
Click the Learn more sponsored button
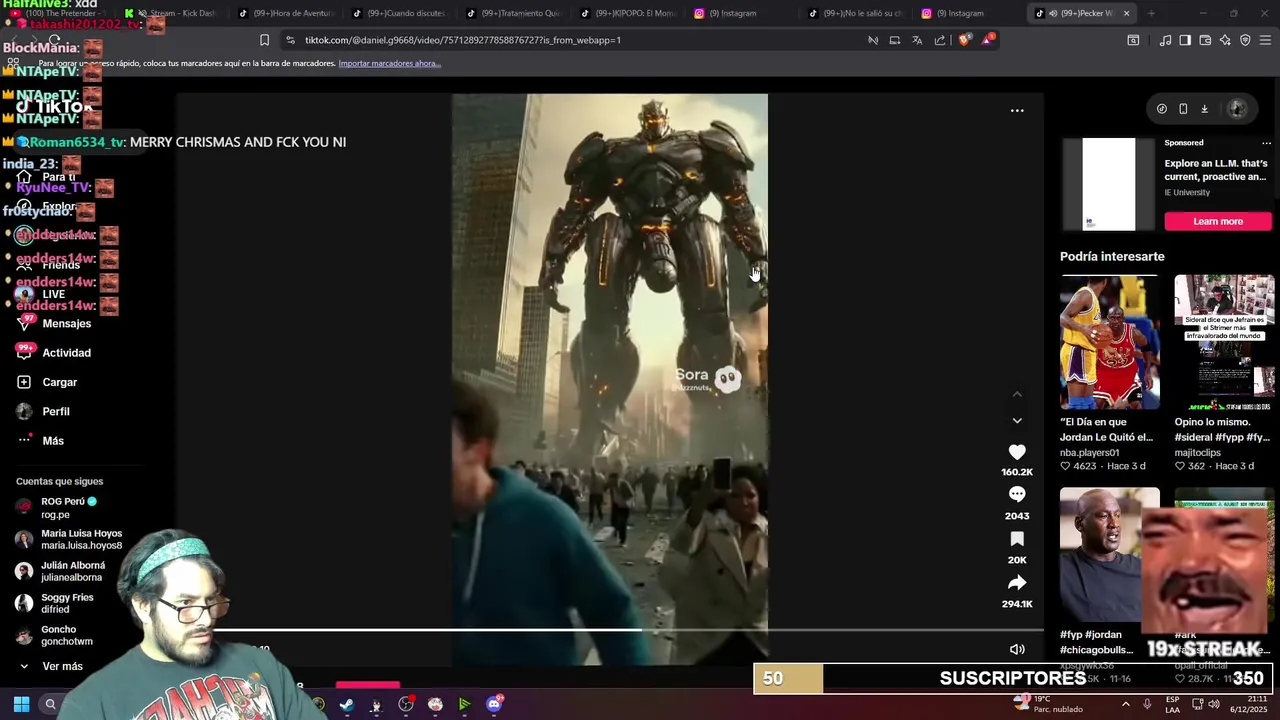pyautogui.click(x=1218, y=221)
